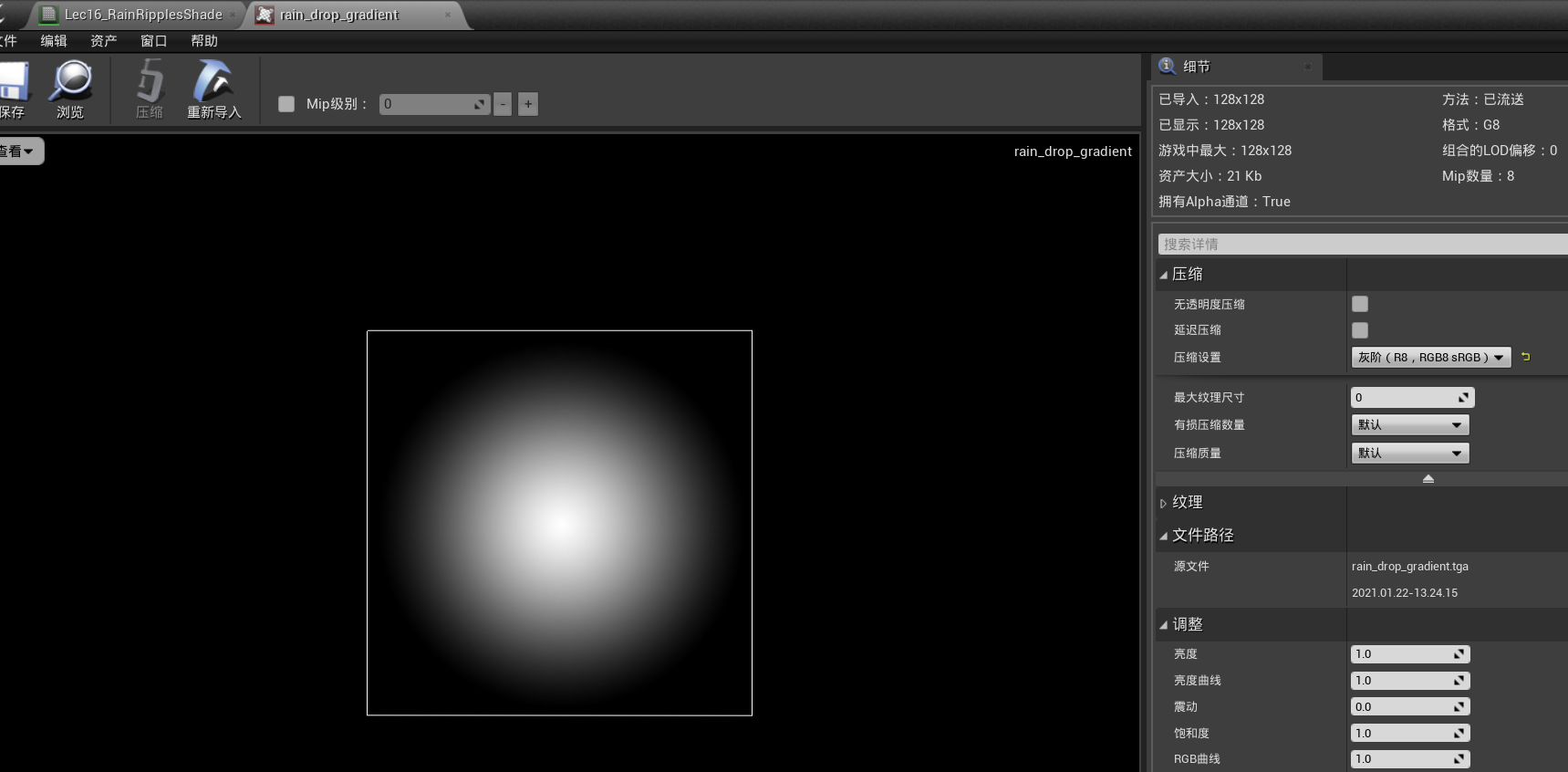Image resolution: width=1568 pixels, height=772 pixels.
Task: Click the Mip级别 value field
Action: coord(434,104)
